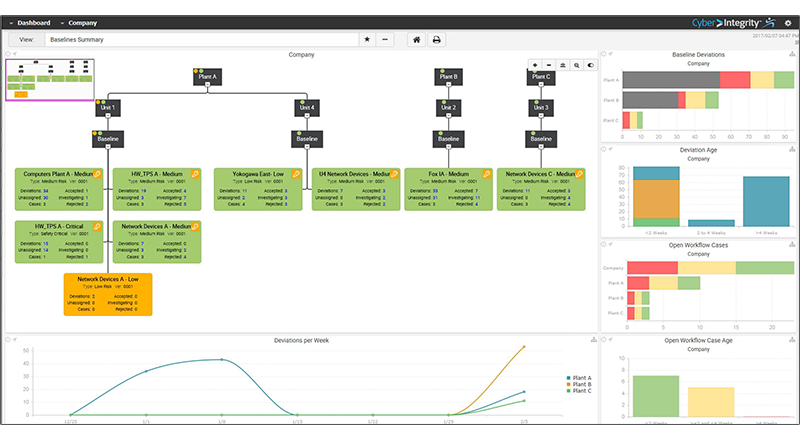Zoom out of the company tree diagram
The height and width of the screenshot is (441, 800).
(x=549, y=65)
